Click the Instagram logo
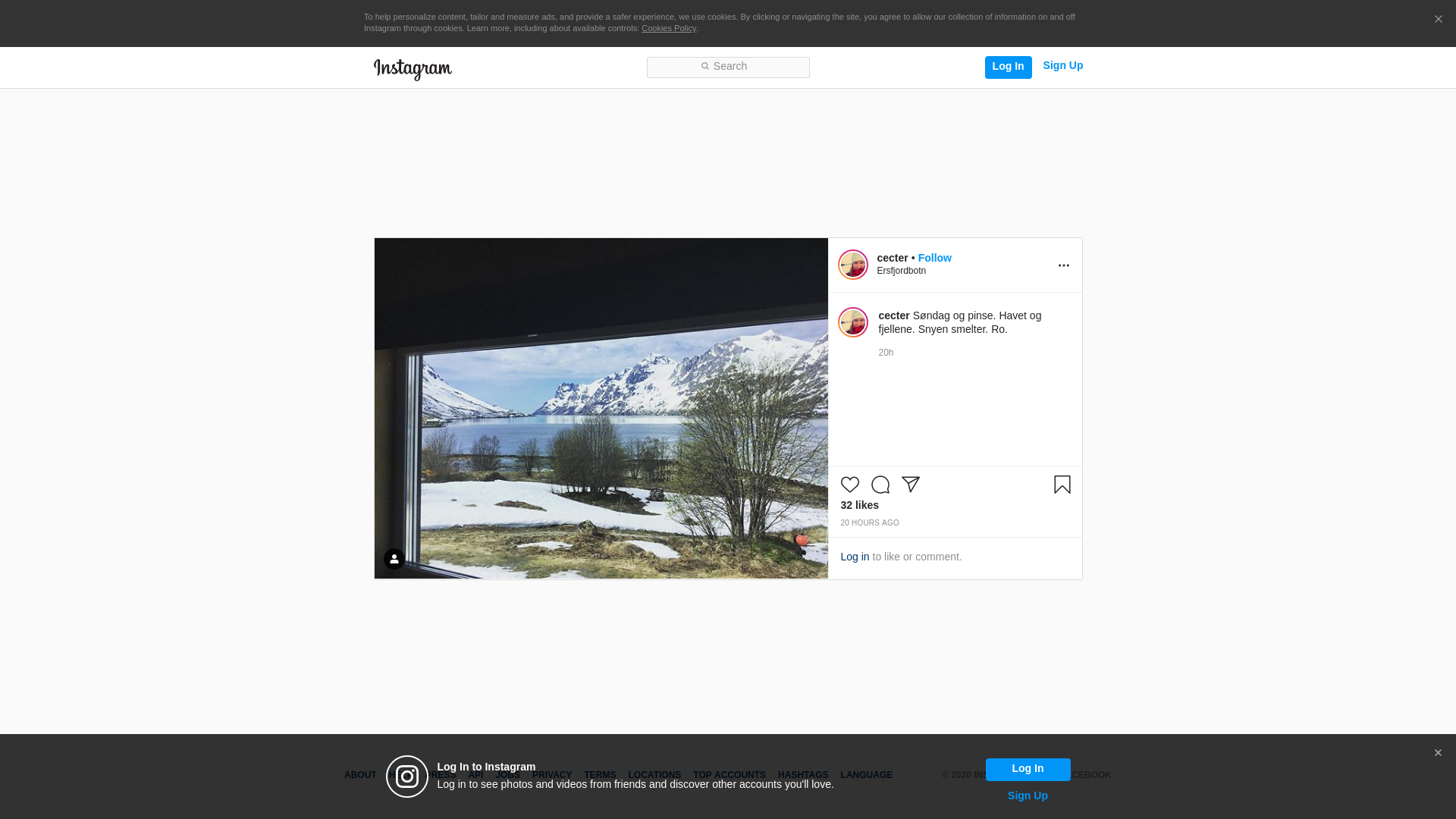This screenshot has height=819, width=1456. (413, 70)
